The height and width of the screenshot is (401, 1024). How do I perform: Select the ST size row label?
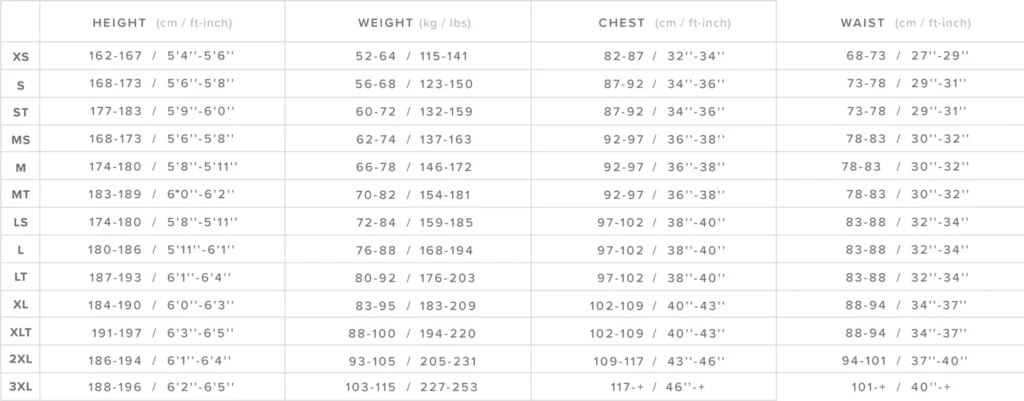[21, 112]
